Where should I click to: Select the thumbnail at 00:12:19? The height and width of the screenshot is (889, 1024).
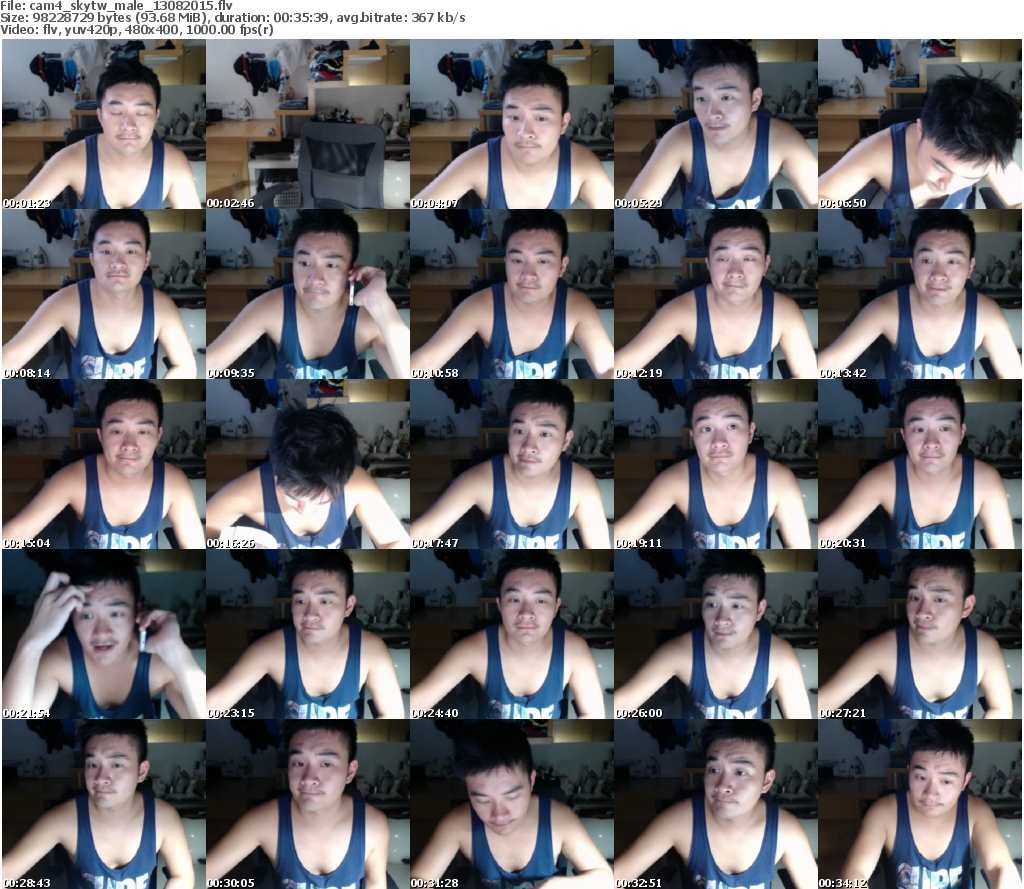point(715,294)
